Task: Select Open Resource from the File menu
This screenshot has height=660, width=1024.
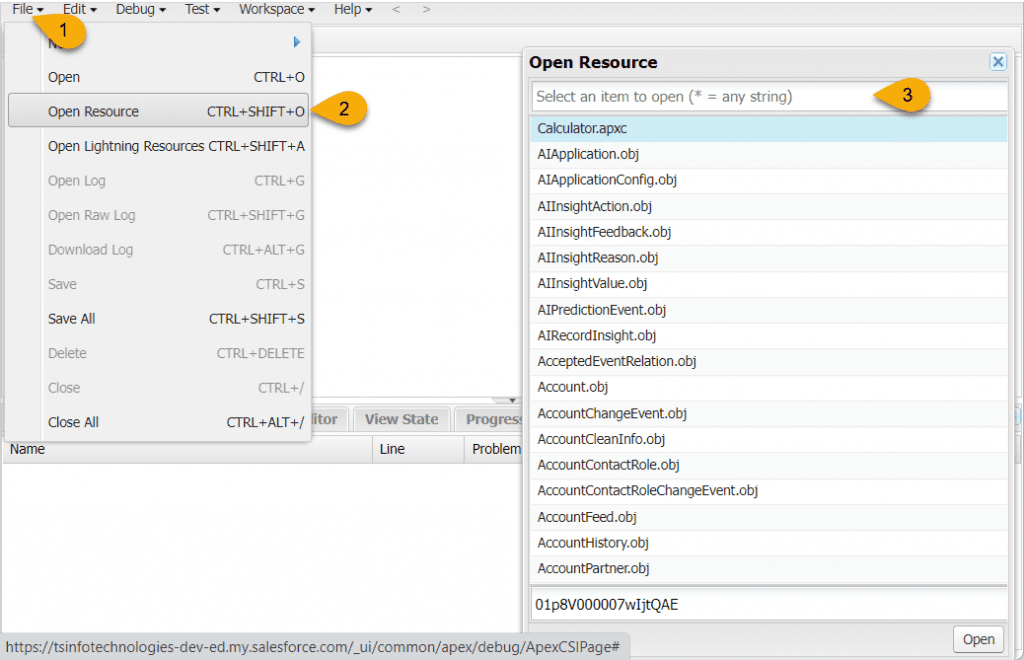Action: (95, 111)
